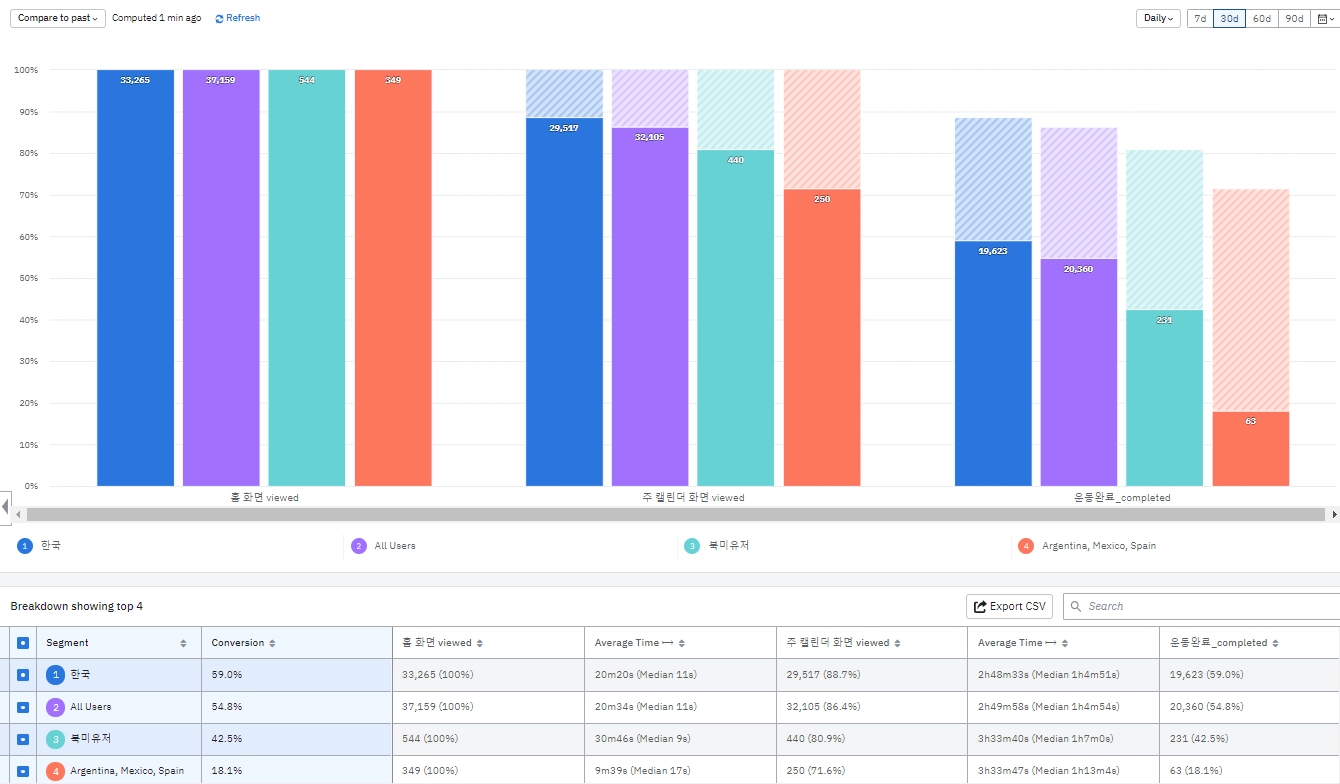
Task: Click the Export CSV button
Action: click(1010, 606)
